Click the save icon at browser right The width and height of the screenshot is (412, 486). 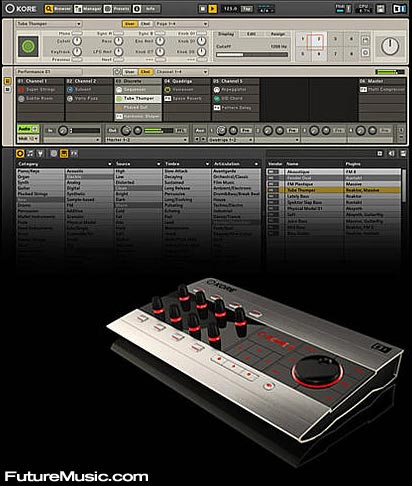pyautogui.click(x=403, y=153)
